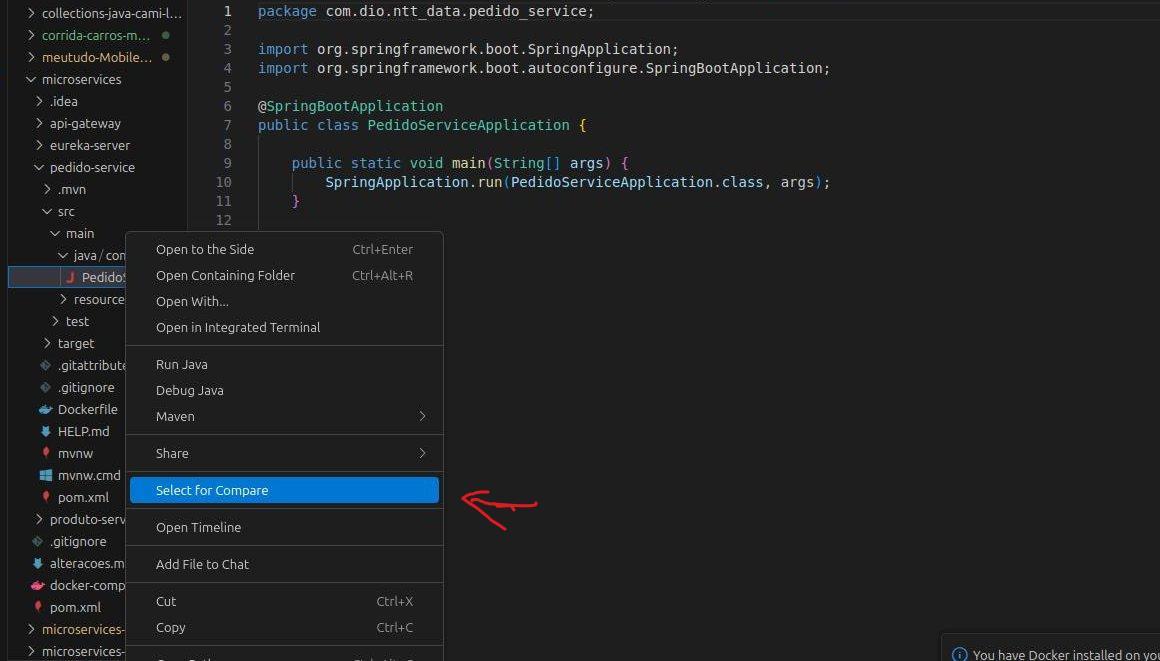Open mvnw.cmd file
This screenshot has height=661, width=1160.
[89, 475]
